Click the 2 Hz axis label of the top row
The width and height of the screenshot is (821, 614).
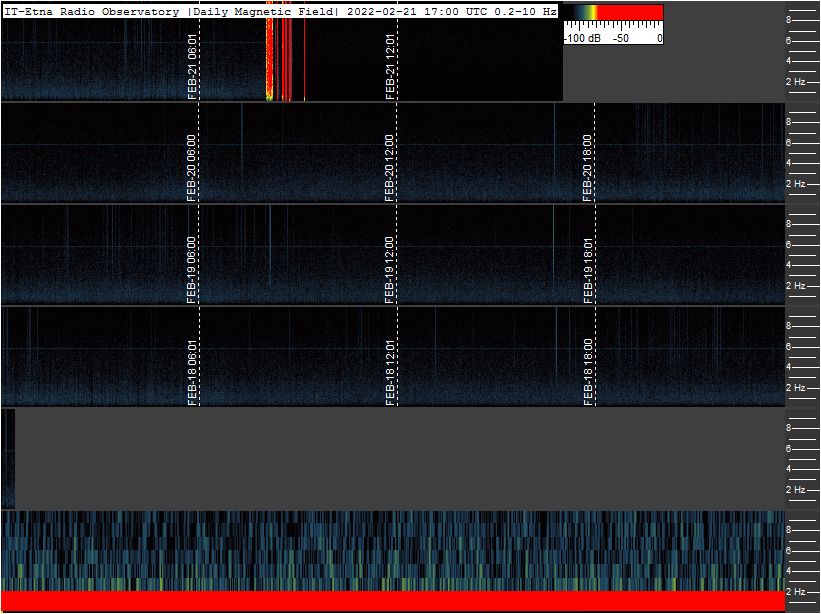[795, 82]
